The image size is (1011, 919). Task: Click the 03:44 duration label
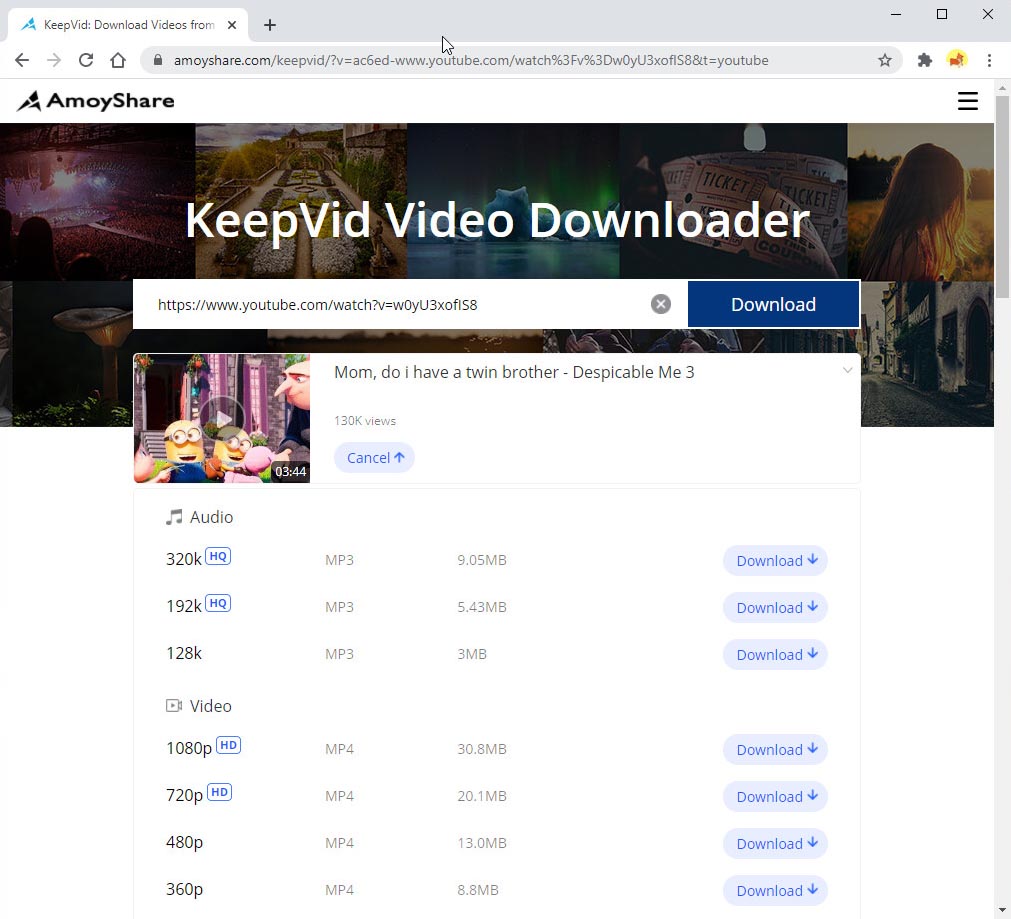[x=290, y=471]
